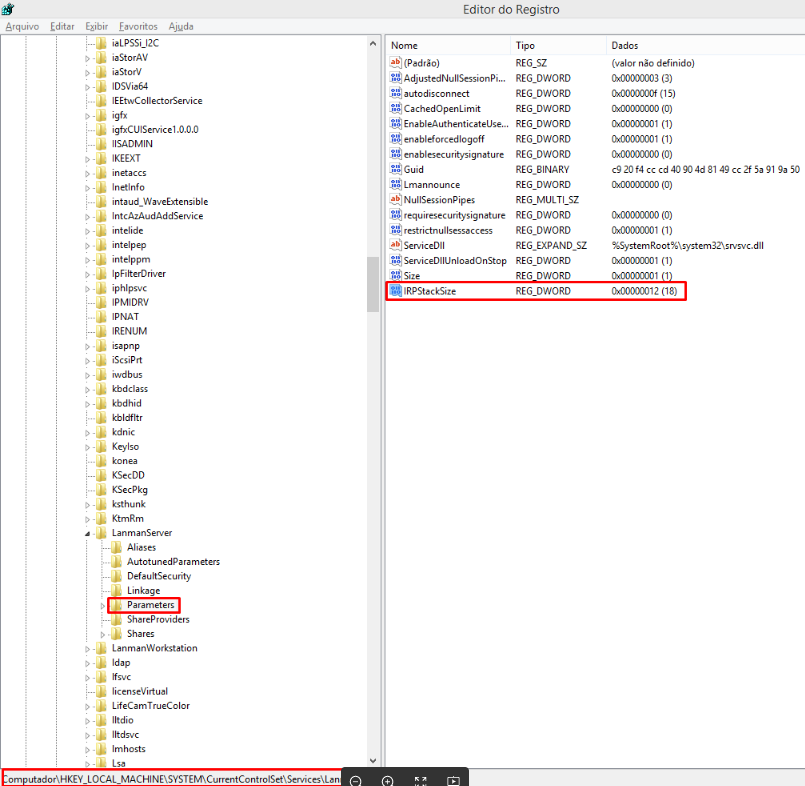Select the (Padrão) string value icon
The image size is (805, 786).
[395, 63]
